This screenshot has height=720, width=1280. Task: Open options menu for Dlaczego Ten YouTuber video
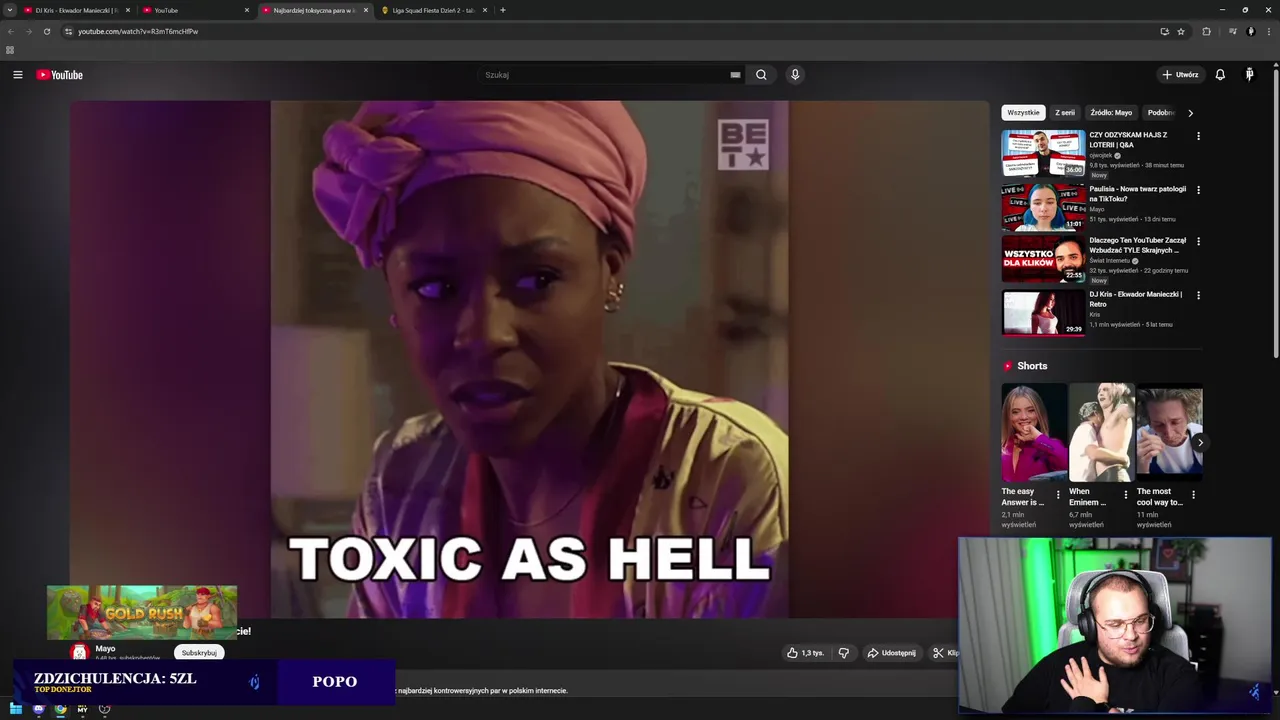tap(1198, 242)
